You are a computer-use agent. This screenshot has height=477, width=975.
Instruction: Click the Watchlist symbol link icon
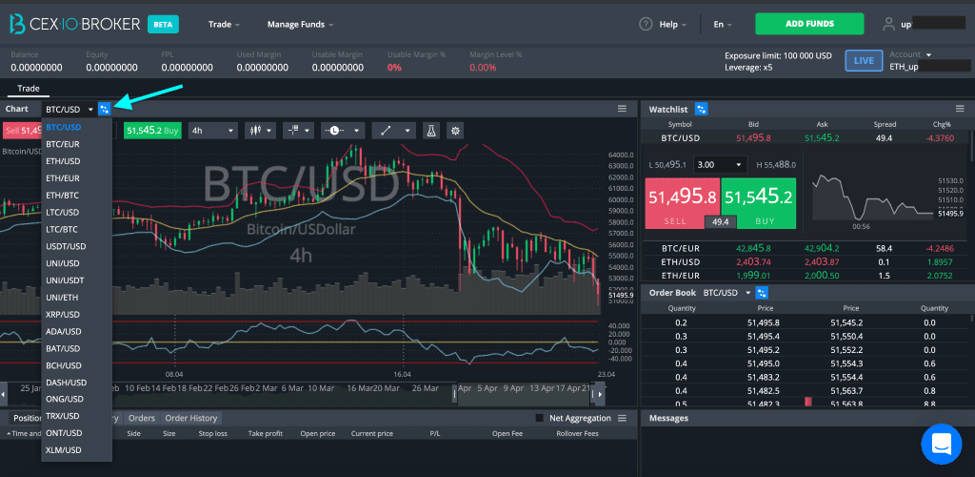click(x=701, y=109)
